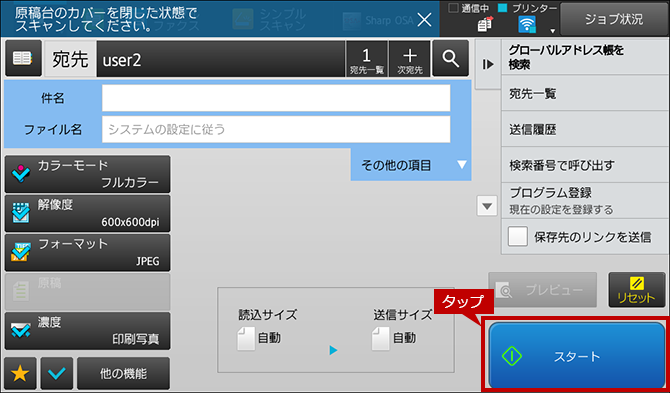
Task: Close the document cover notification message
Action: [x=424, y=19]
